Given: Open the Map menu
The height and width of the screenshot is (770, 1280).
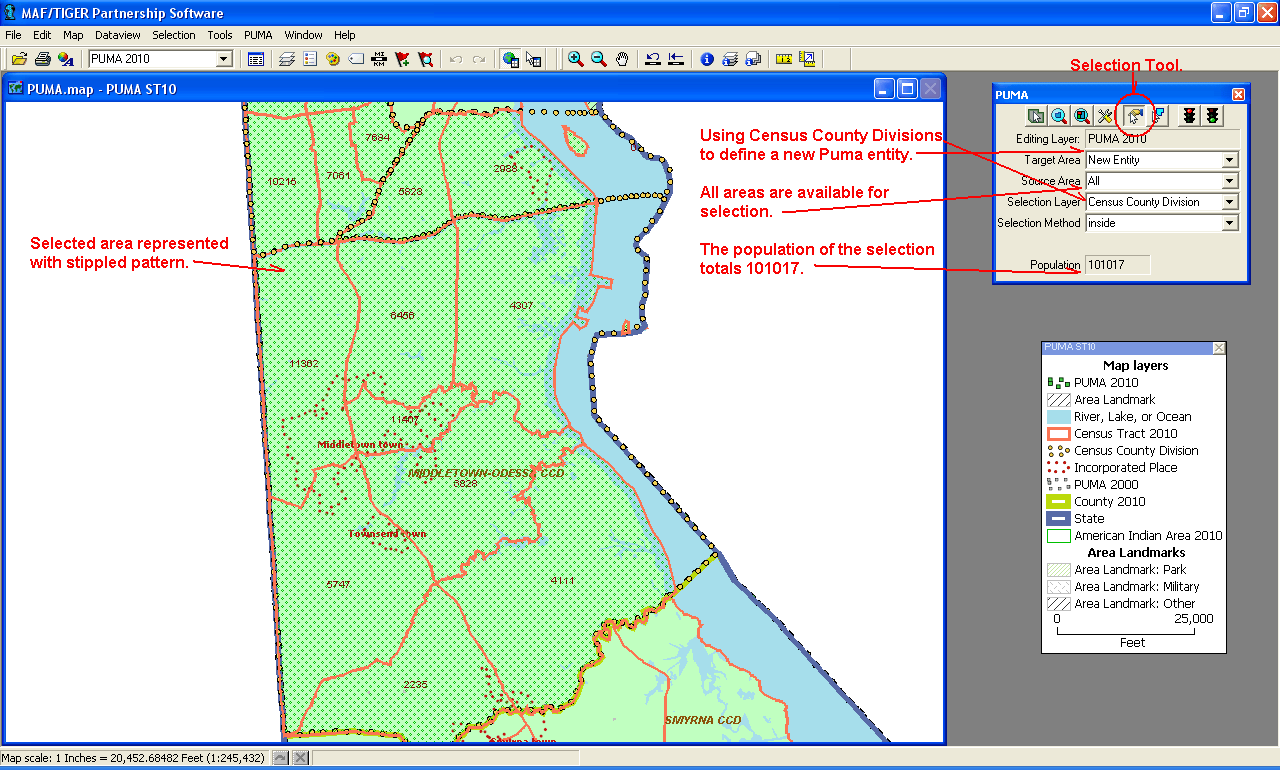Looking at the screenshot, I should (x=73, y=35).
